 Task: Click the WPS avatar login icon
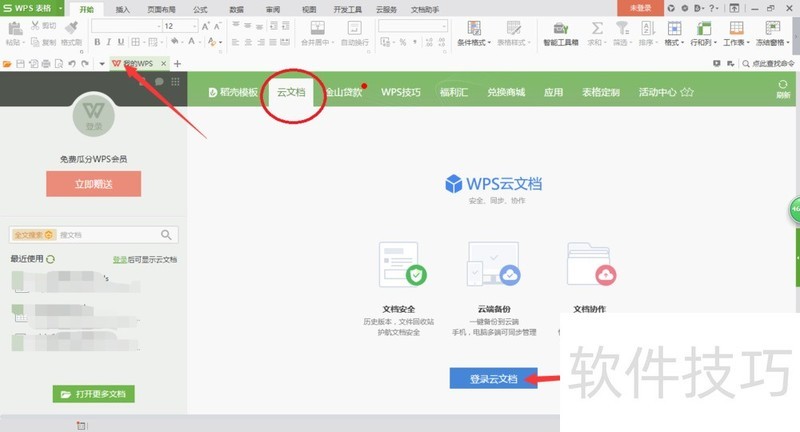(93, 118)
